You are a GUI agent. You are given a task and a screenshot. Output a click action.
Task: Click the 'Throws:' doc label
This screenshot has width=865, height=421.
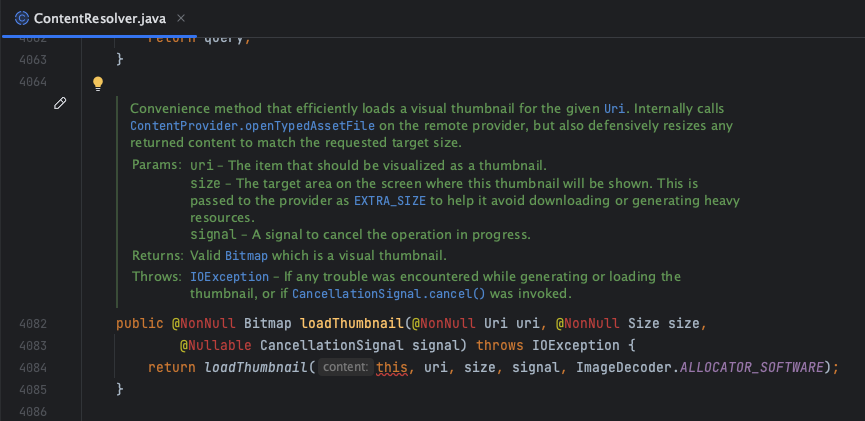[x=157, y=276]
